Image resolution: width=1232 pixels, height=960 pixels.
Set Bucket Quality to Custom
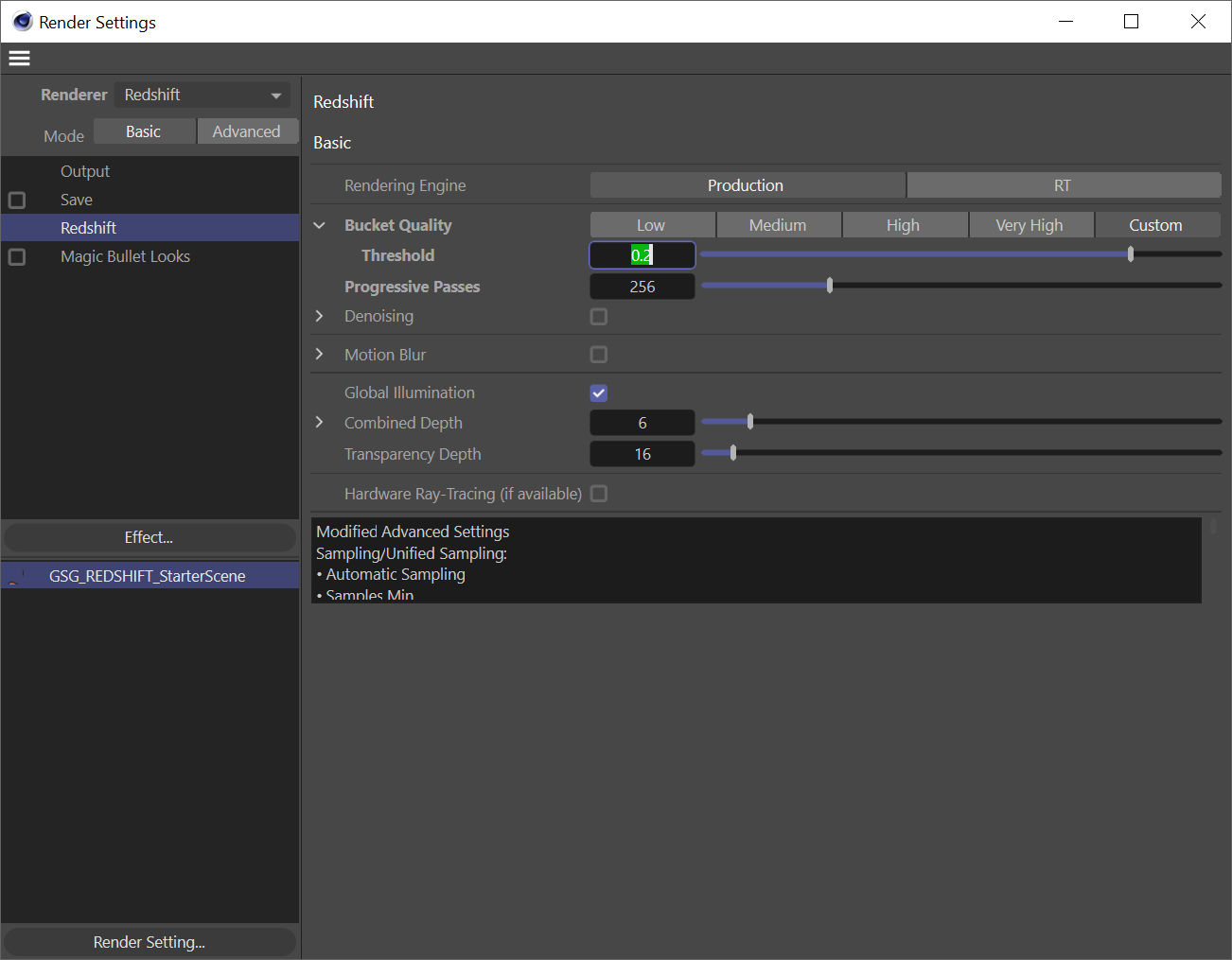tap(1157, 225)
